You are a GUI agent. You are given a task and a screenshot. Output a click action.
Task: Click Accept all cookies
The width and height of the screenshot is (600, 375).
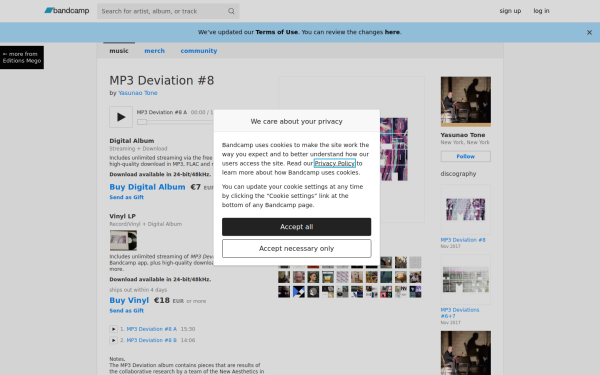click(297, 227)
